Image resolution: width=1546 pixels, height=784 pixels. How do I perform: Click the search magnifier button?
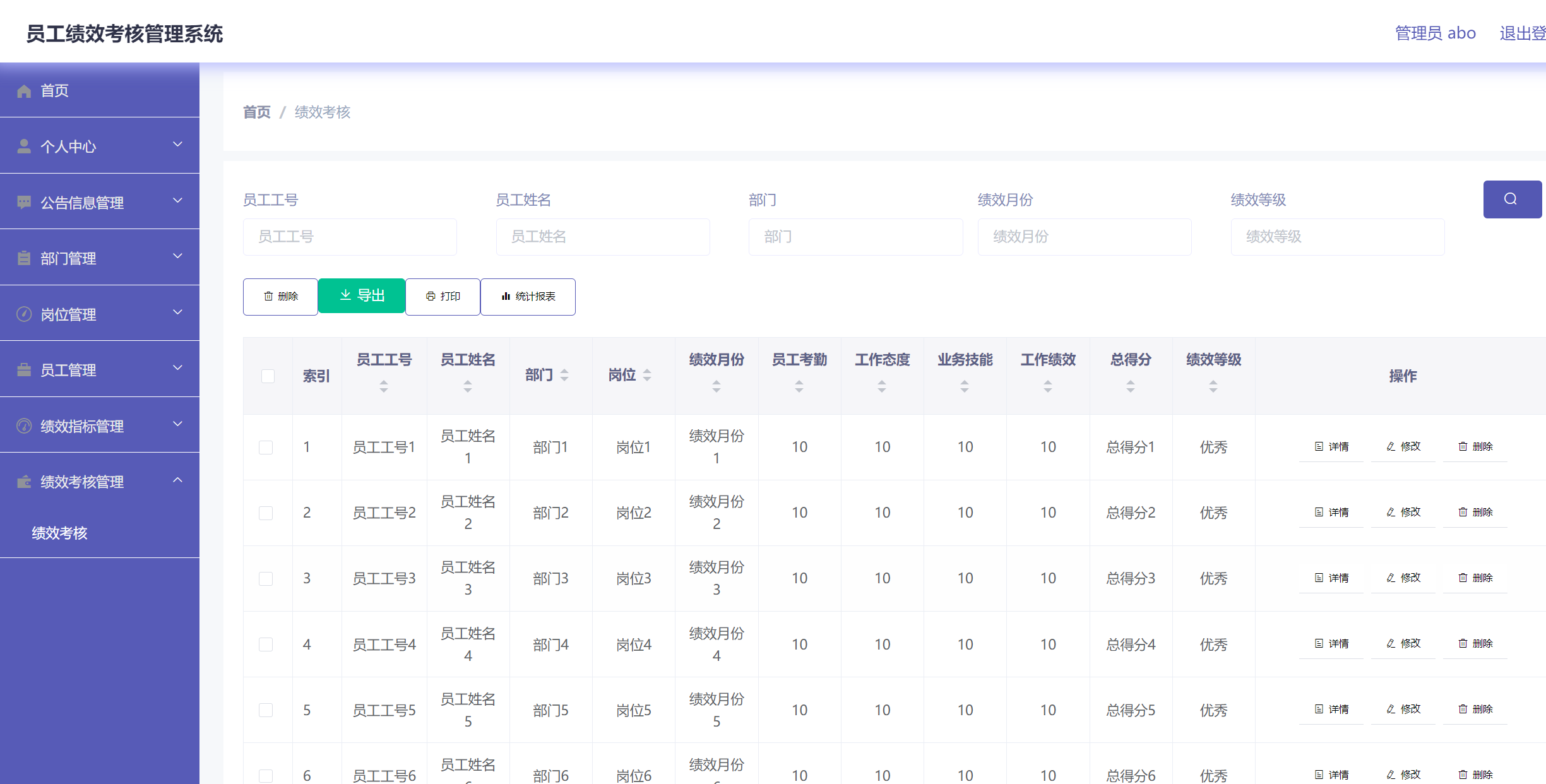click(1511, 199)
